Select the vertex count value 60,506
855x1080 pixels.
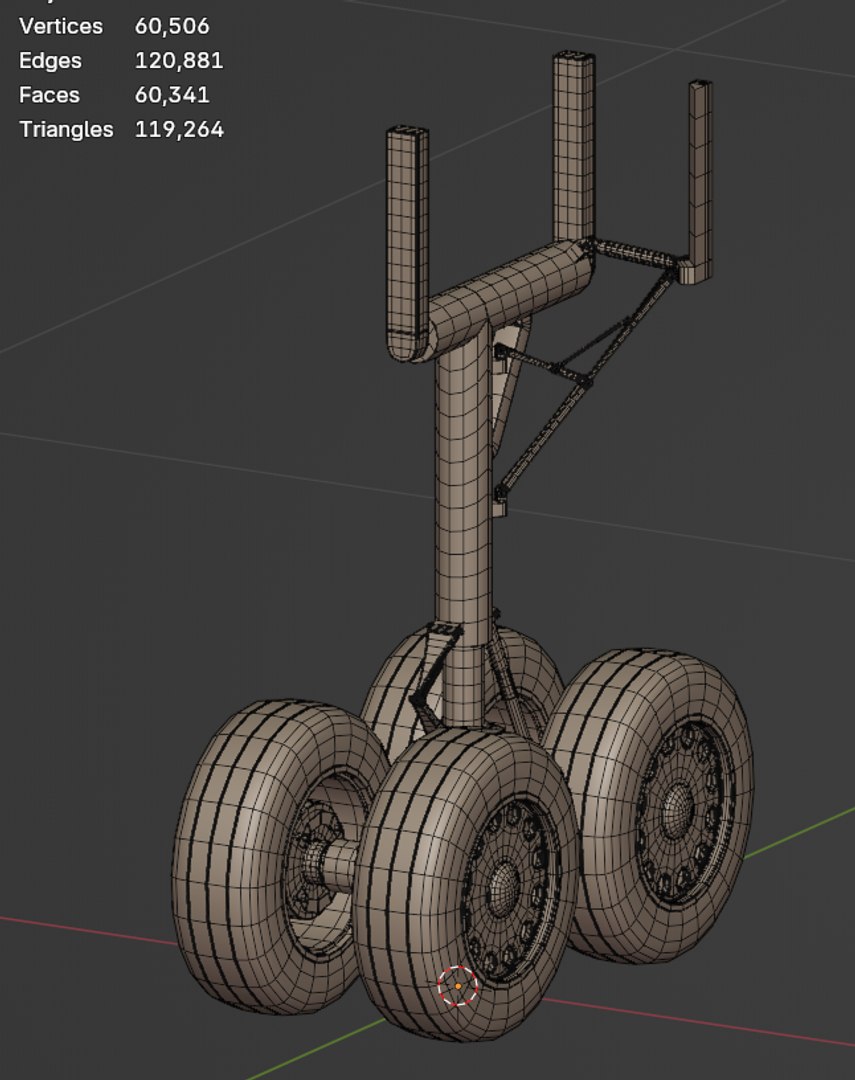[172, 26]
